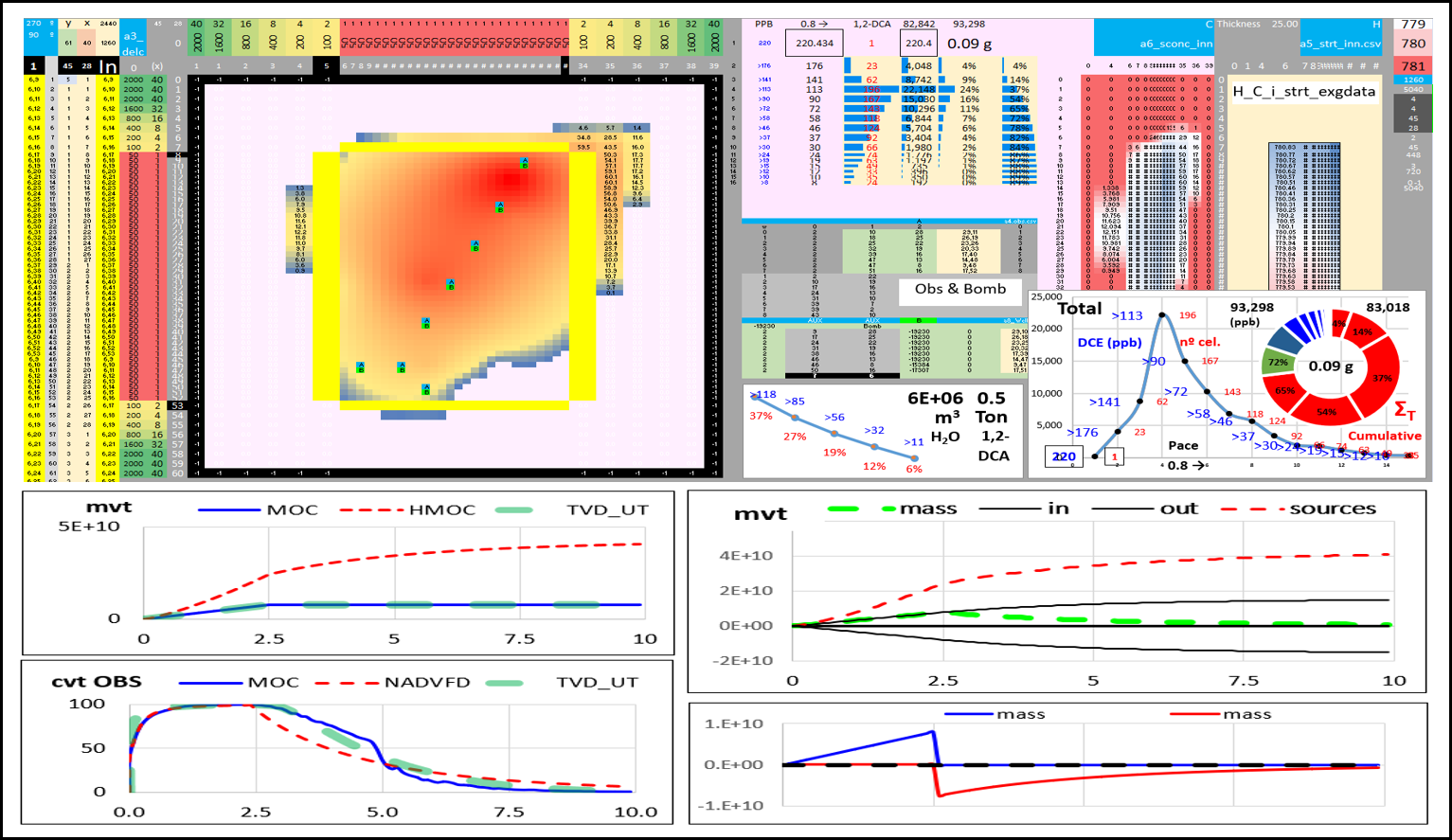The image size is (1452, 840).
Task: Select the 2440 cell
Action: coord(109,24)
